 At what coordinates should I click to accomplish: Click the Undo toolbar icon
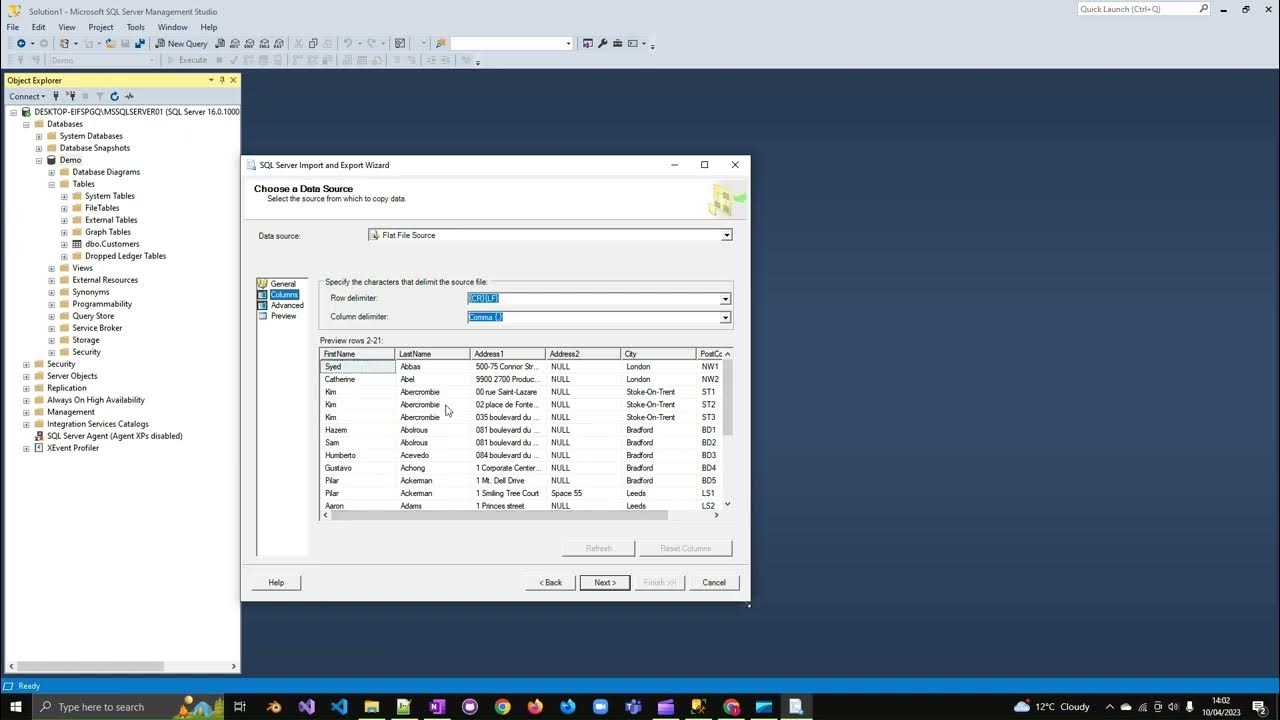tap(348, 44)
